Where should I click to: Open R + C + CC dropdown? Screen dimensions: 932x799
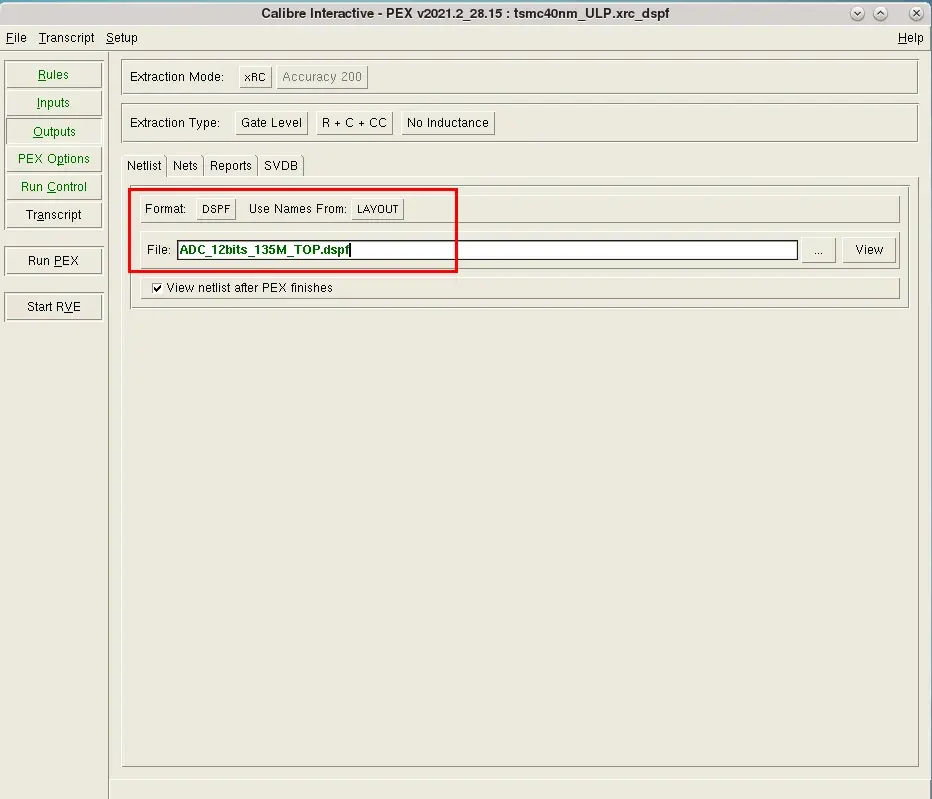354,123
